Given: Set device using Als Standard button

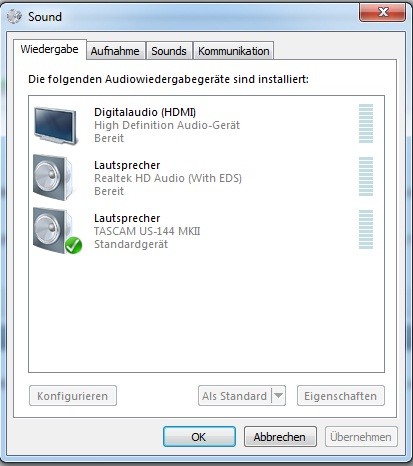Looking at the screenshot, I should point(235,396).
